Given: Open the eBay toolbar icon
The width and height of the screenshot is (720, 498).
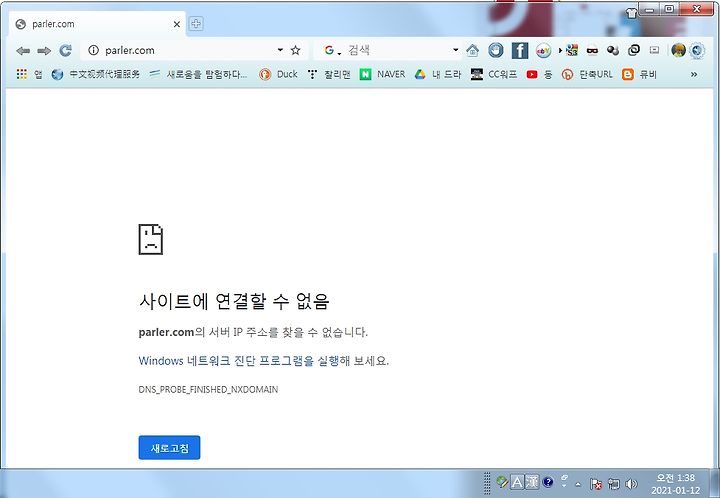Looking at the screenshot, I should point(543,50).
